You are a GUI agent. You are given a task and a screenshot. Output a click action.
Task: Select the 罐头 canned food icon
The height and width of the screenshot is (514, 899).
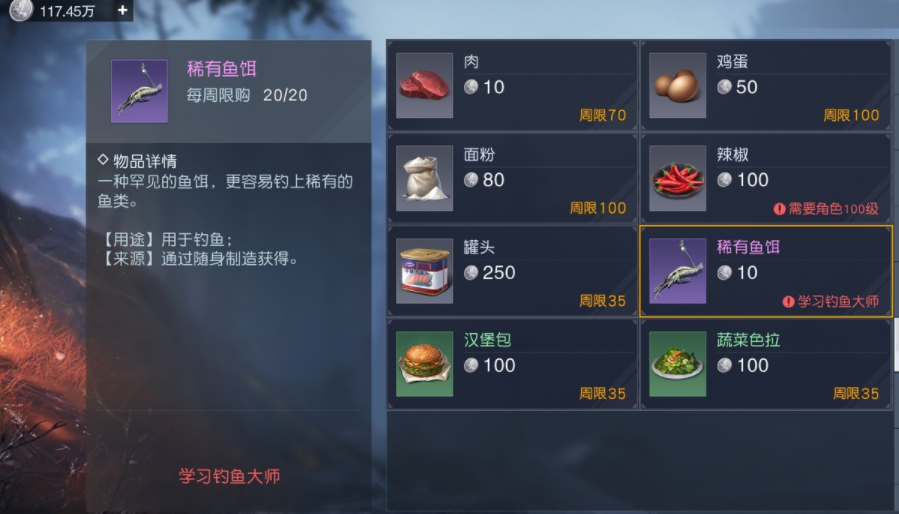424,271
